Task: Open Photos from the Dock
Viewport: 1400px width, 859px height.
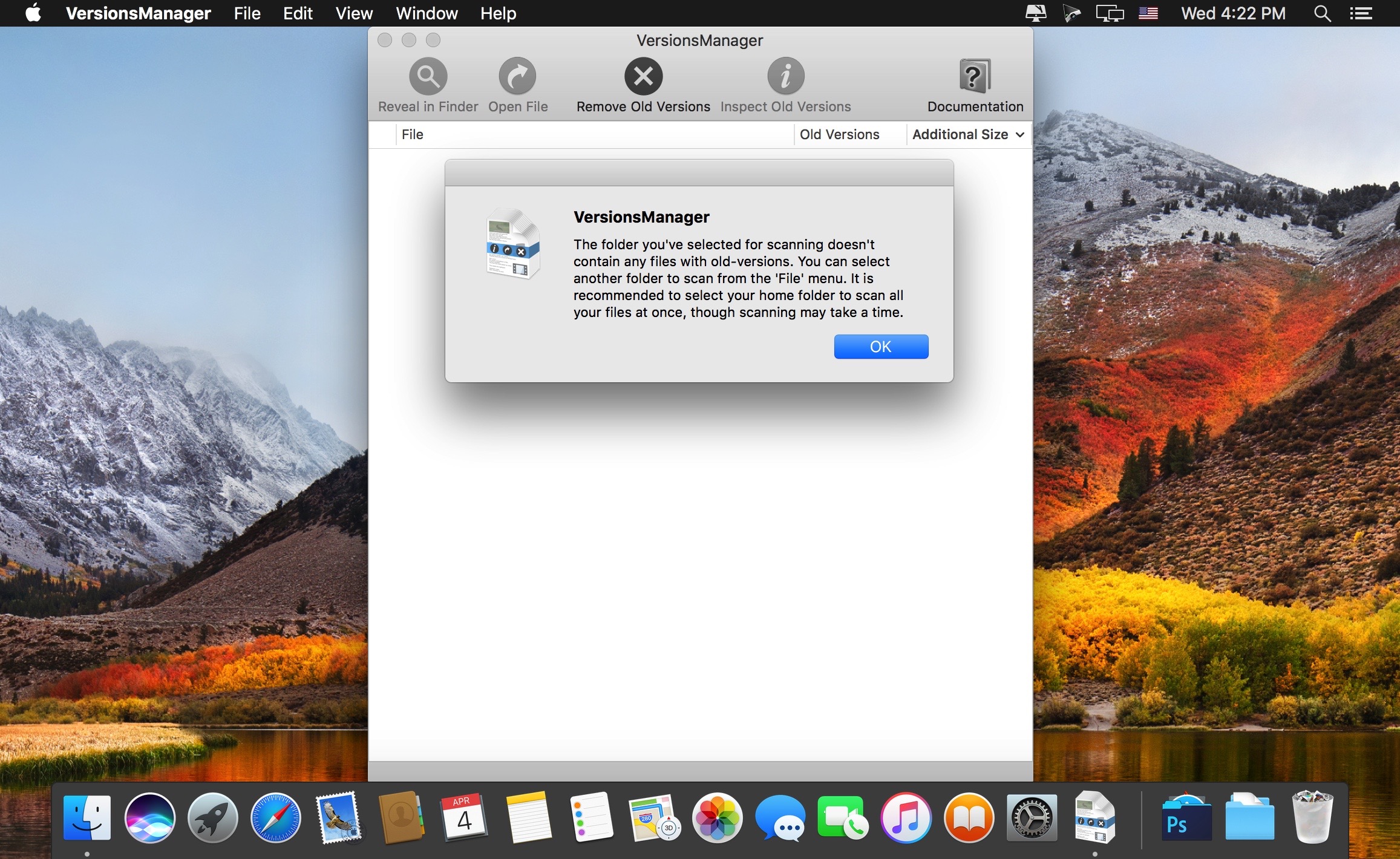Action: [718, 818]
